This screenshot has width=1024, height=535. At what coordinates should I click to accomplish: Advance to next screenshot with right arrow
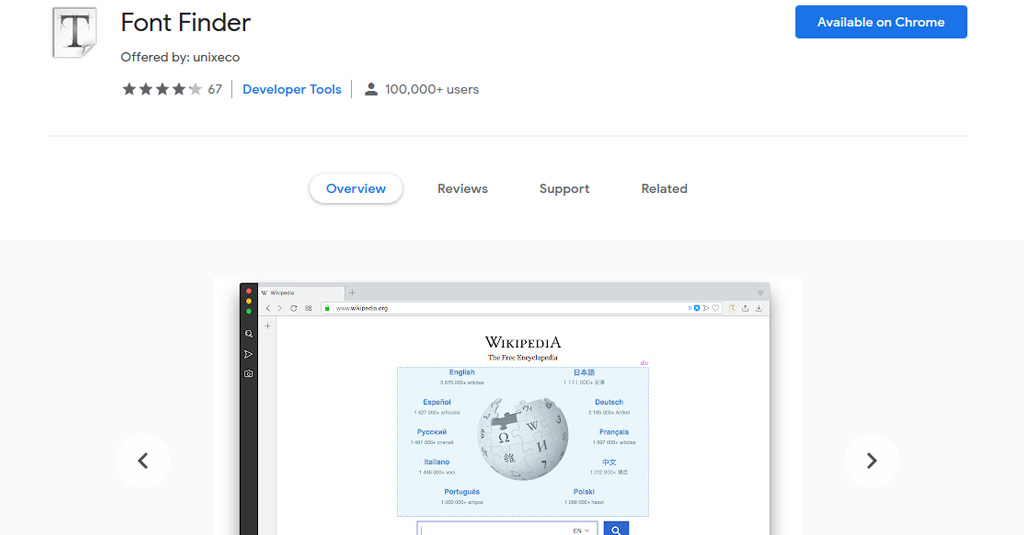(871, 461)
